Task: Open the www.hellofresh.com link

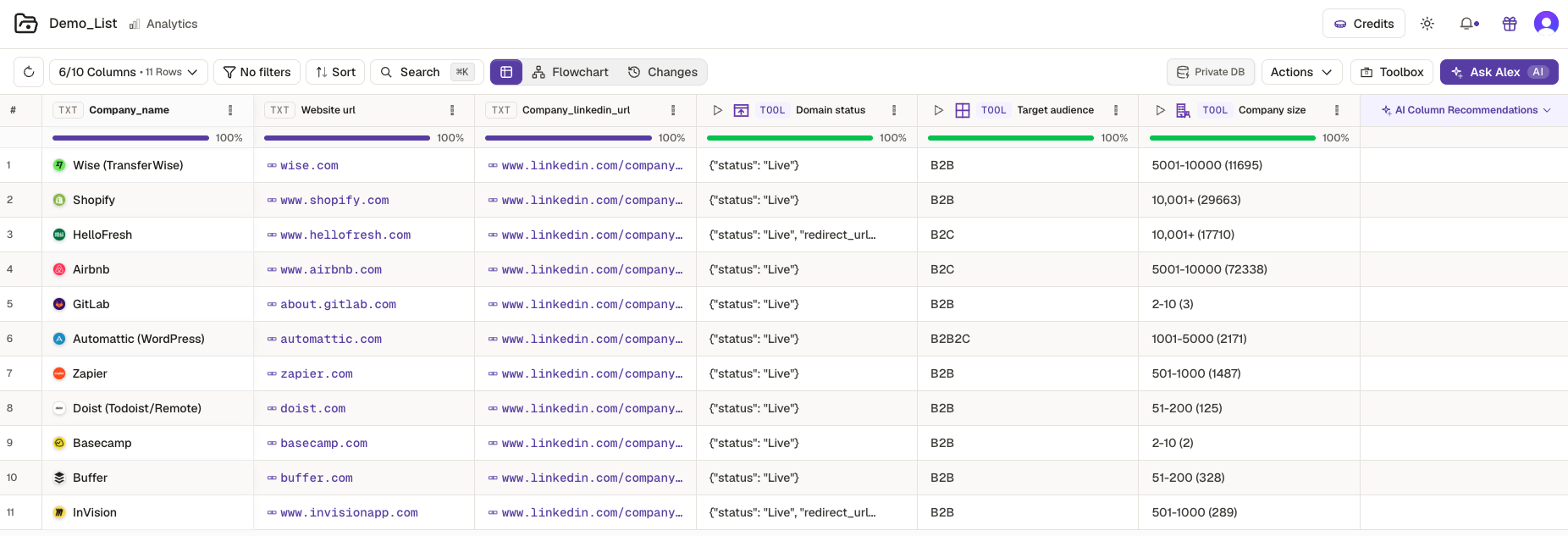Action: pyautogui.click(x=345, y=235)
